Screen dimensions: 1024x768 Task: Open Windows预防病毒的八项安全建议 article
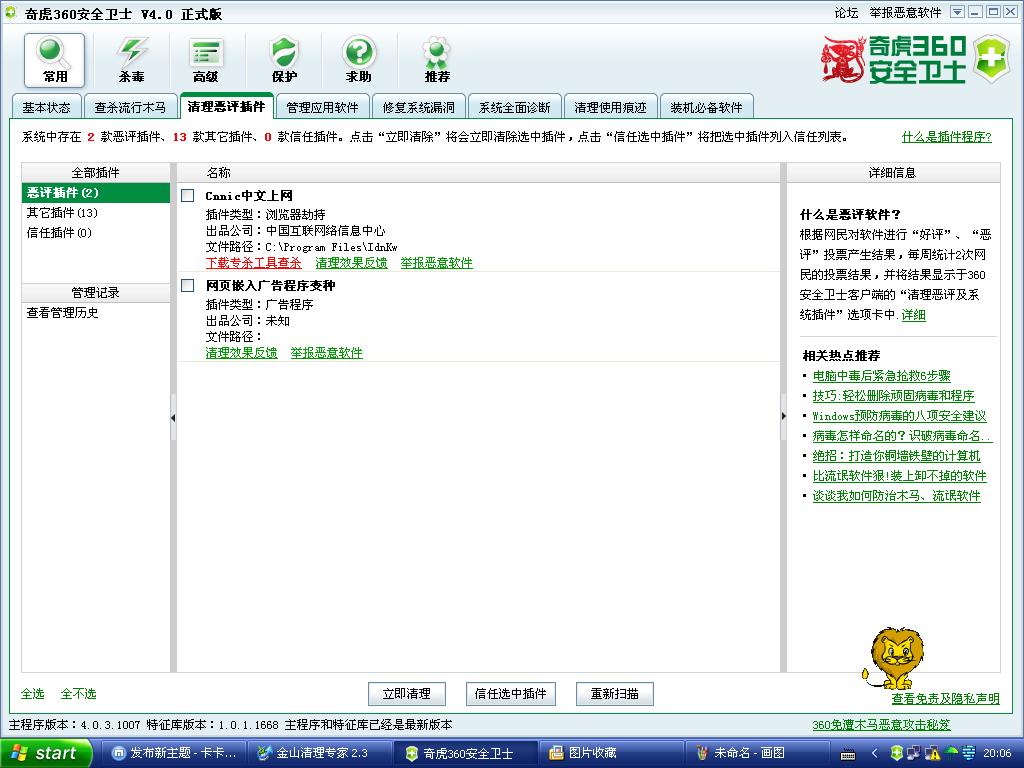pos(899,416)
